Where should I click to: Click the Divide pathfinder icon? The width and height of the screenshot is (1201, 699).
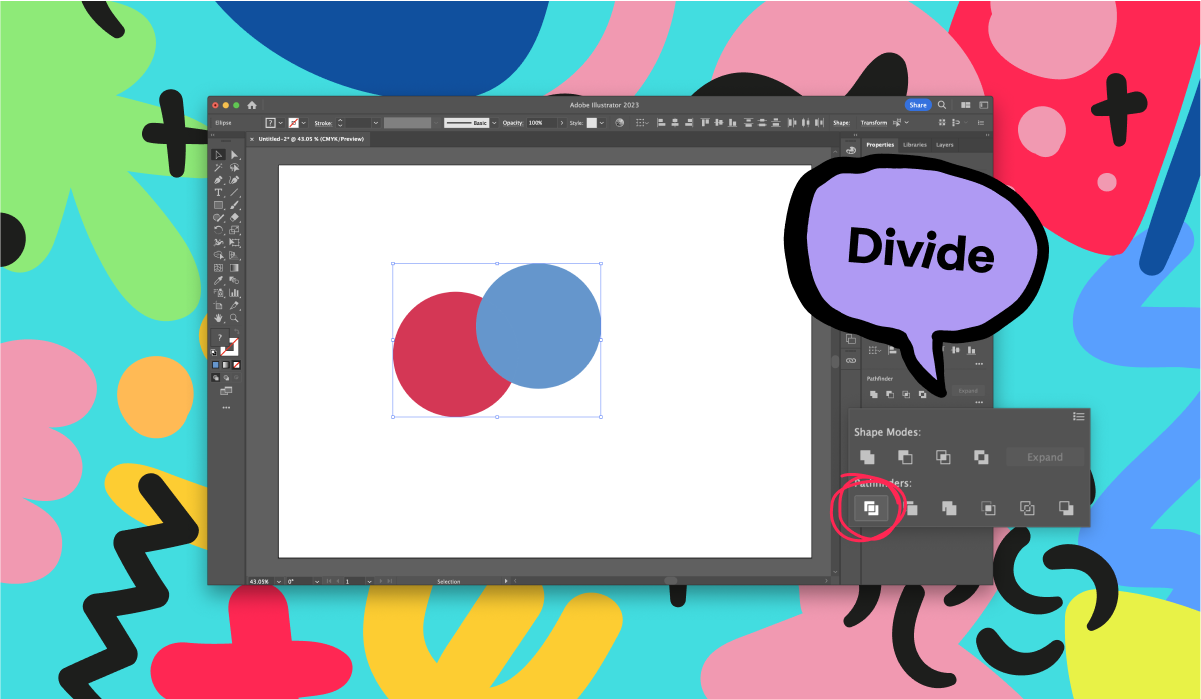(x=871, y=508)
